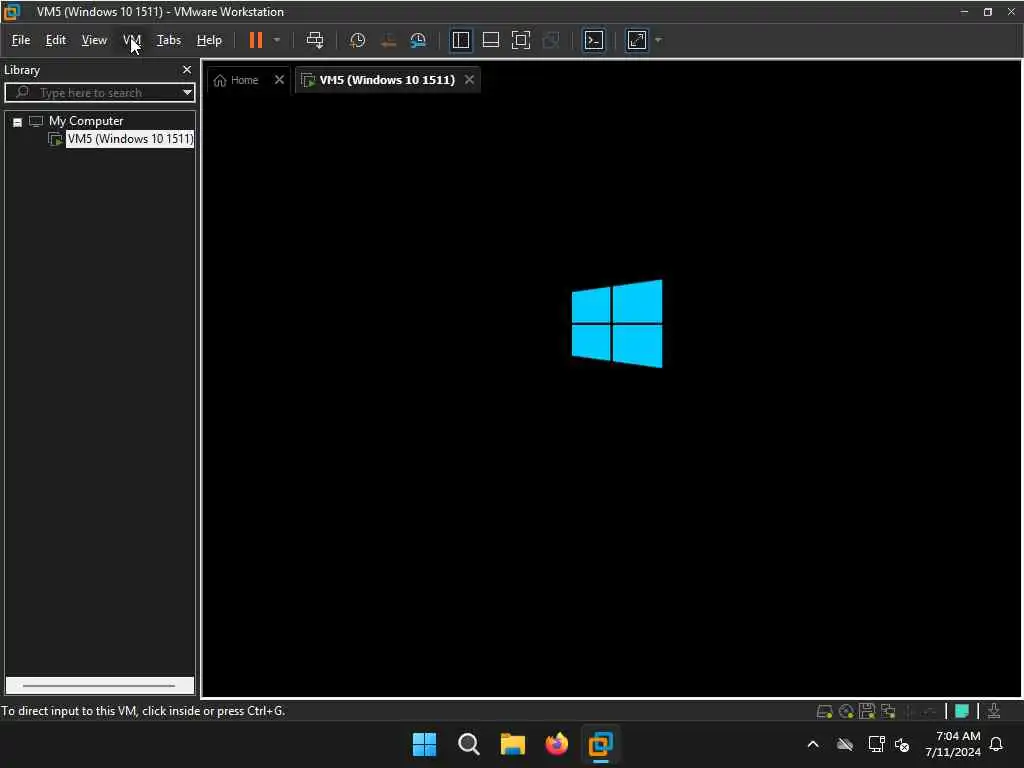Toggle the console view icon

tap(594, 40)
